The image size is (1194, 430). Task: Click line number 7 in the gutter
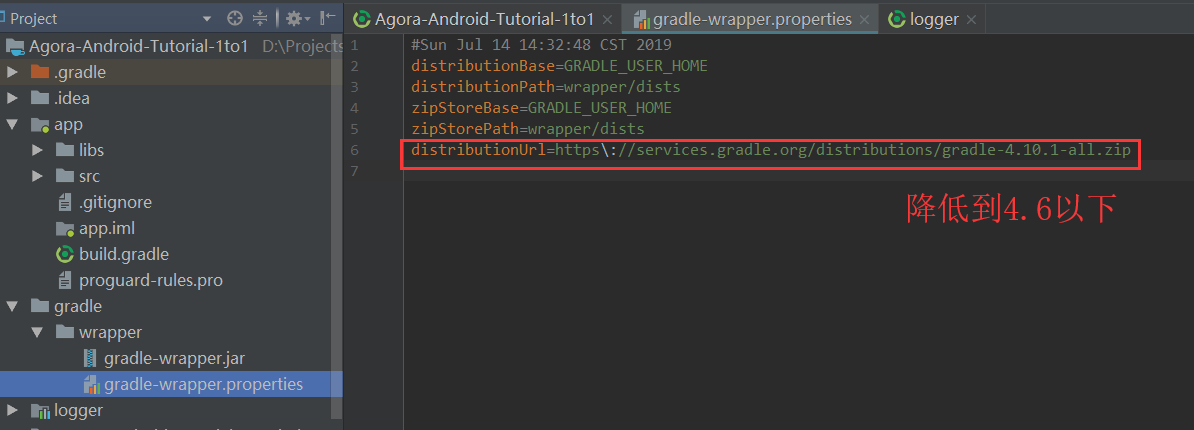354,170
